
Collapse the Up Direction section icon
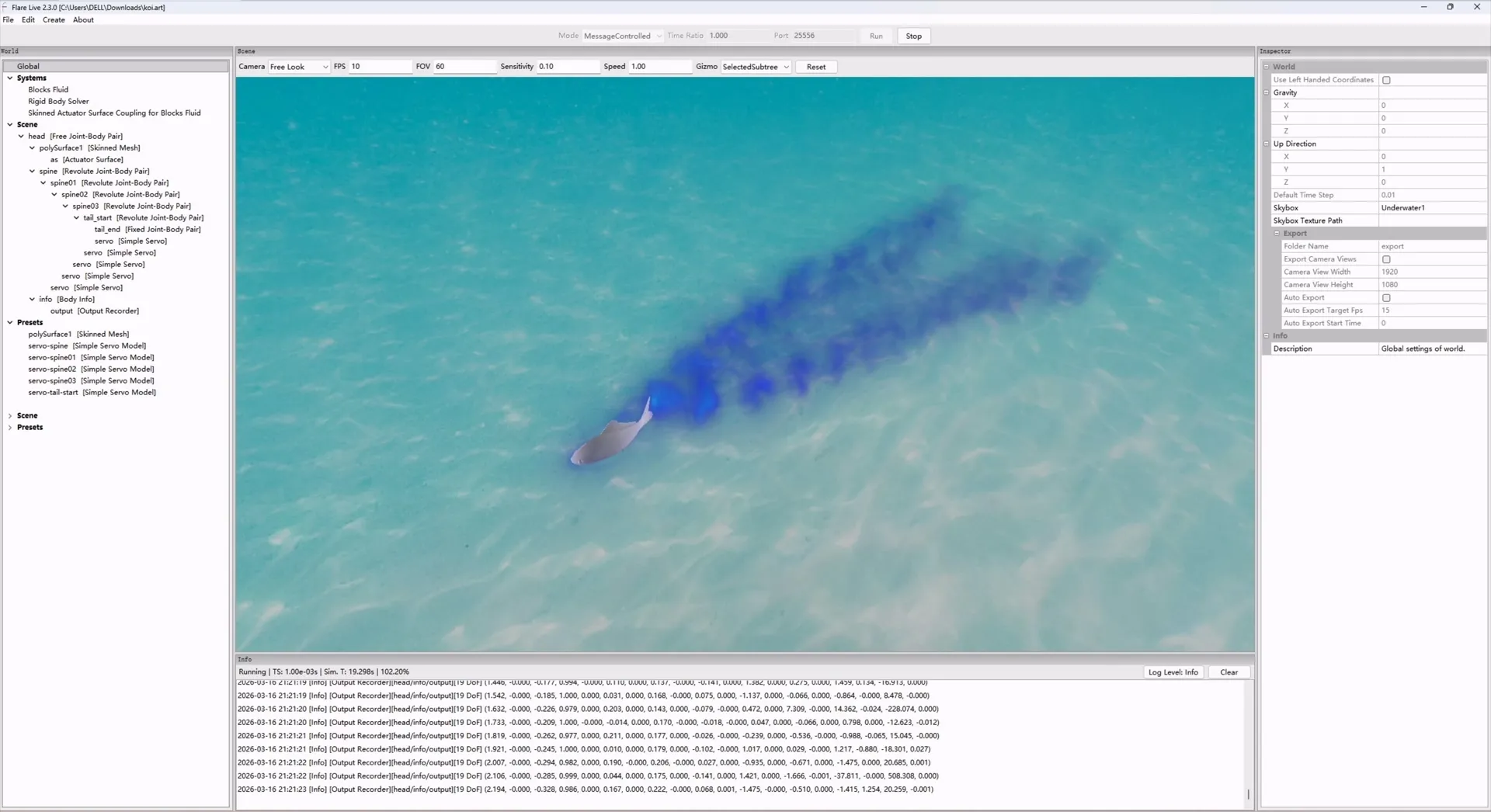(1267, 144)
